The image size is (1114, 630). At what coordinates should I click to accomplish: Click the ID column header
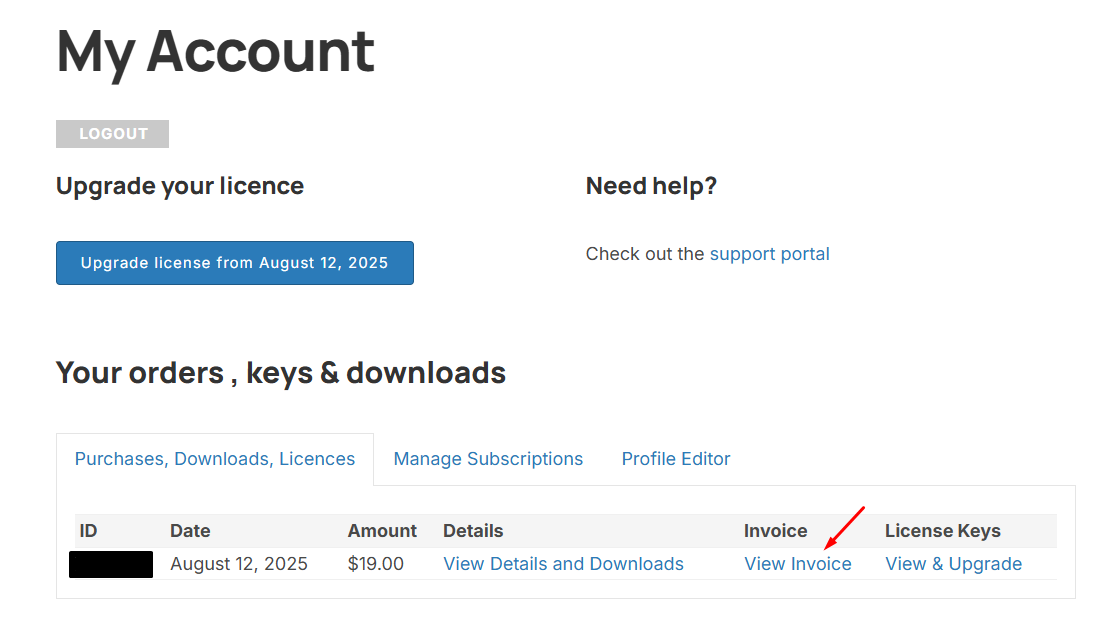88,530
